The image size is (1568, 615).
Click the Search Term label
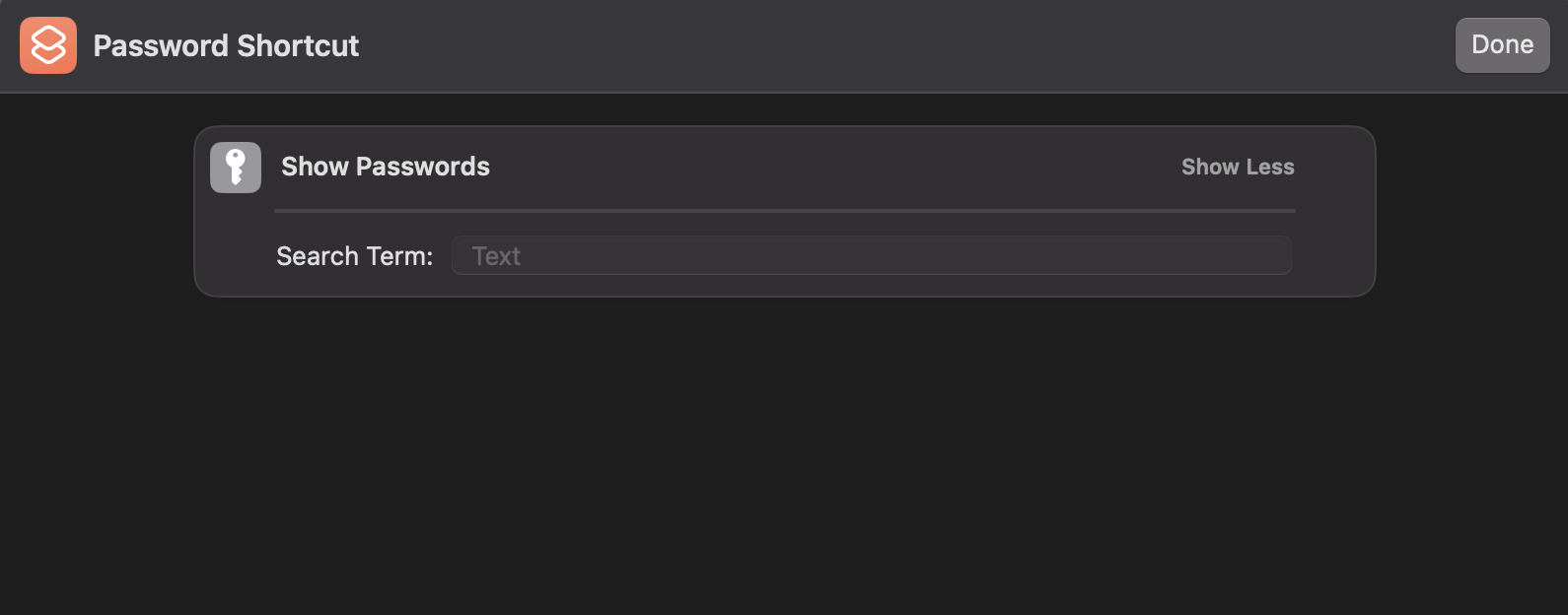tap(354, 256)
